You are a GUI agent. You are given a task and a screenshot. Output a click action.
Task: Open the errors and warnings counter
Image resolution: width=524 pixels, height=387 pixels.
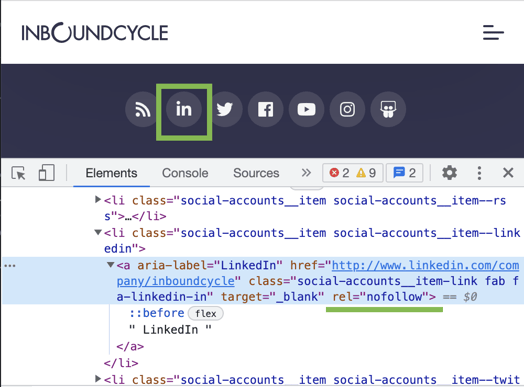[353, 173]
